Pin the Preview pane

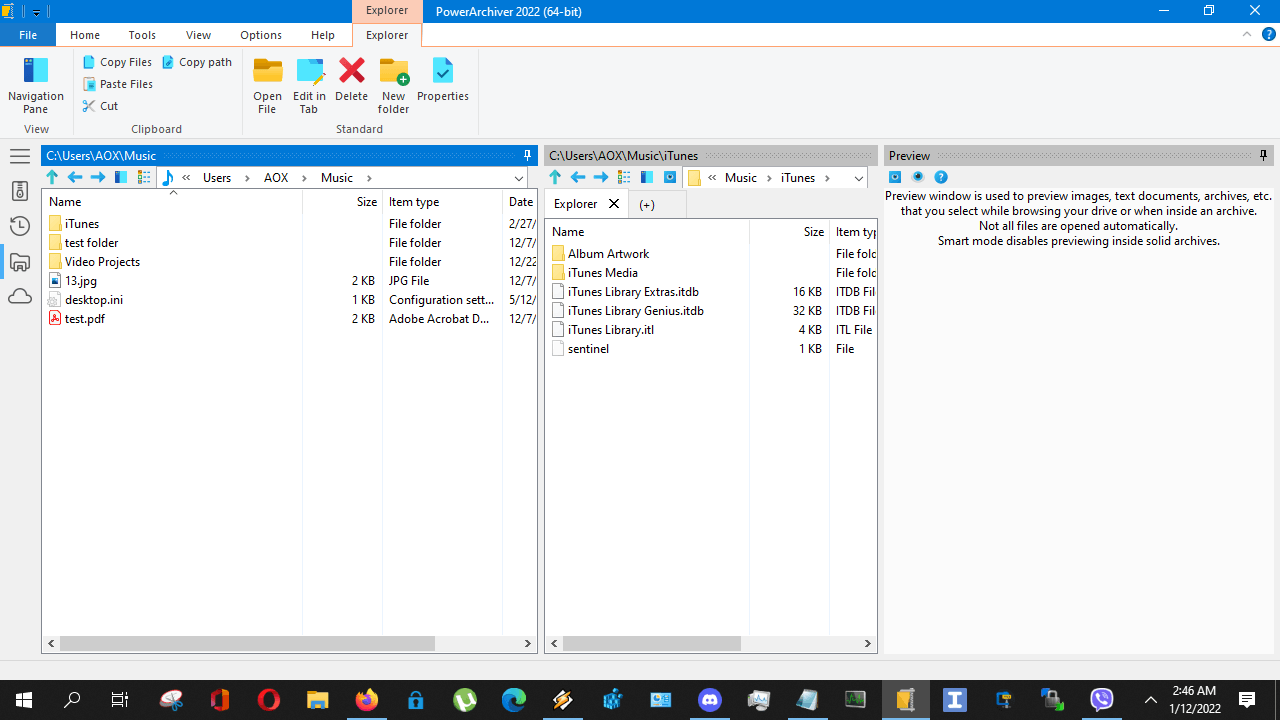pos(1264,155)
